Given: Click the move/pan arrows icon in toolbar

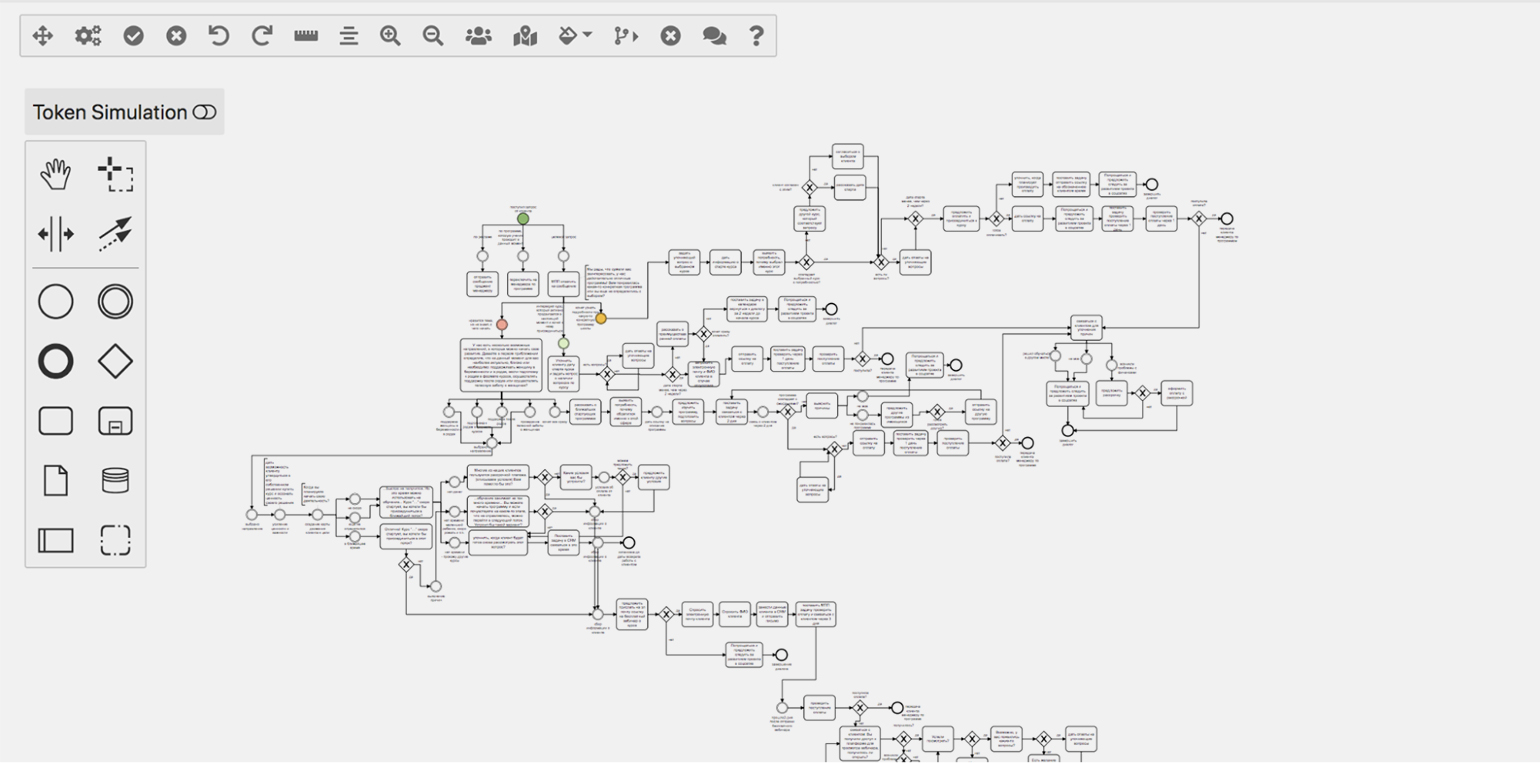Looking at the screenshot, I should pos(43,36).
